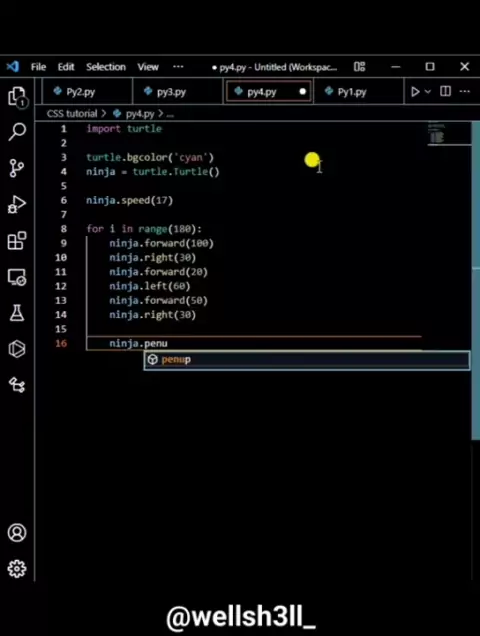Open the Source Control view
The image size is (480, 636).
point(17,168)
